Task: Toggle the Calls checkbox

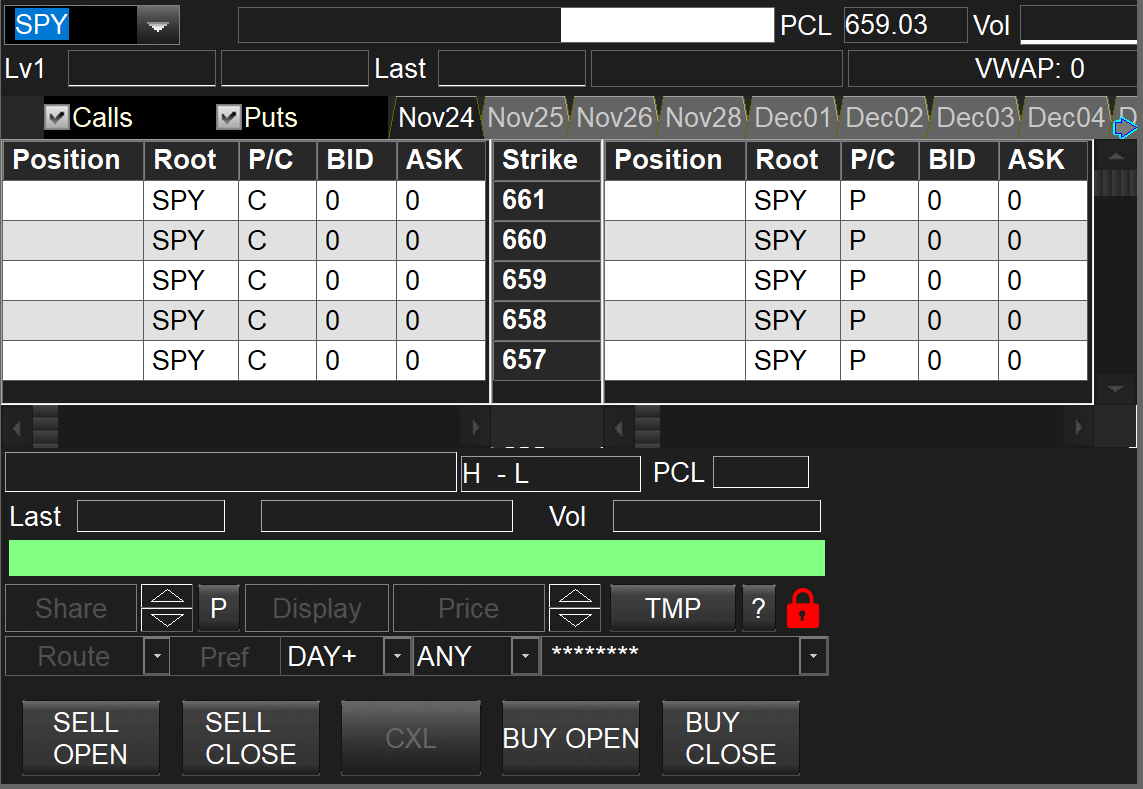Action: [57, 118]
